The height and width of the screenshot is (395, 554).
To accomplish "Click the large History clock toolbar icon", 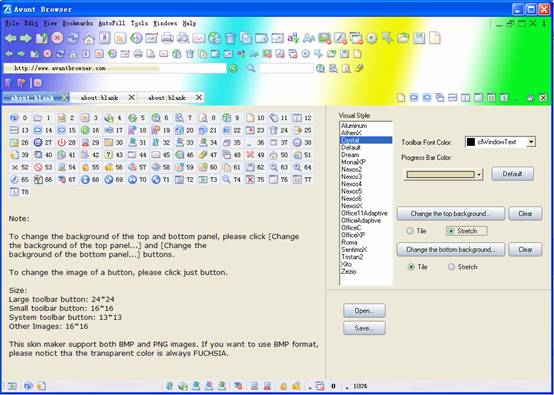I will pyautogui.click(x=136, y=38).
